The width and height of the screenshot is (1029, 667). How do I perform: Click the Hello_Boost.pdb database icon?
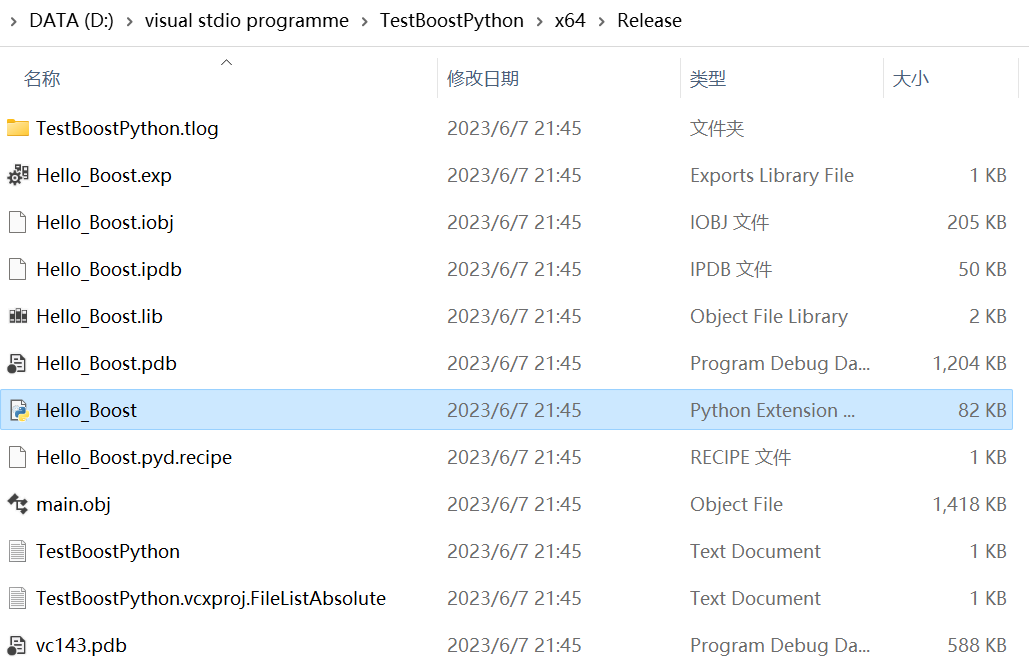(18, 363)
